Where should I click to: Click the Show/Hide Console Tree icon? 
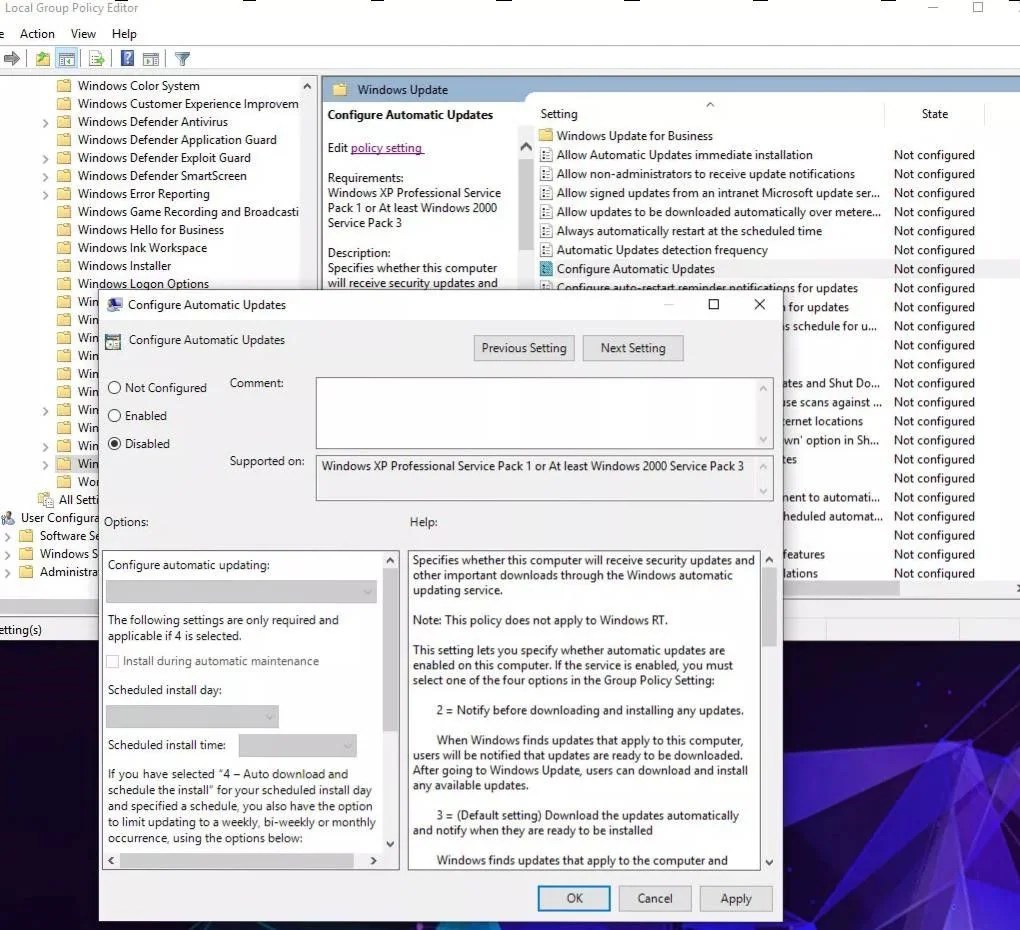pos(66,59)
